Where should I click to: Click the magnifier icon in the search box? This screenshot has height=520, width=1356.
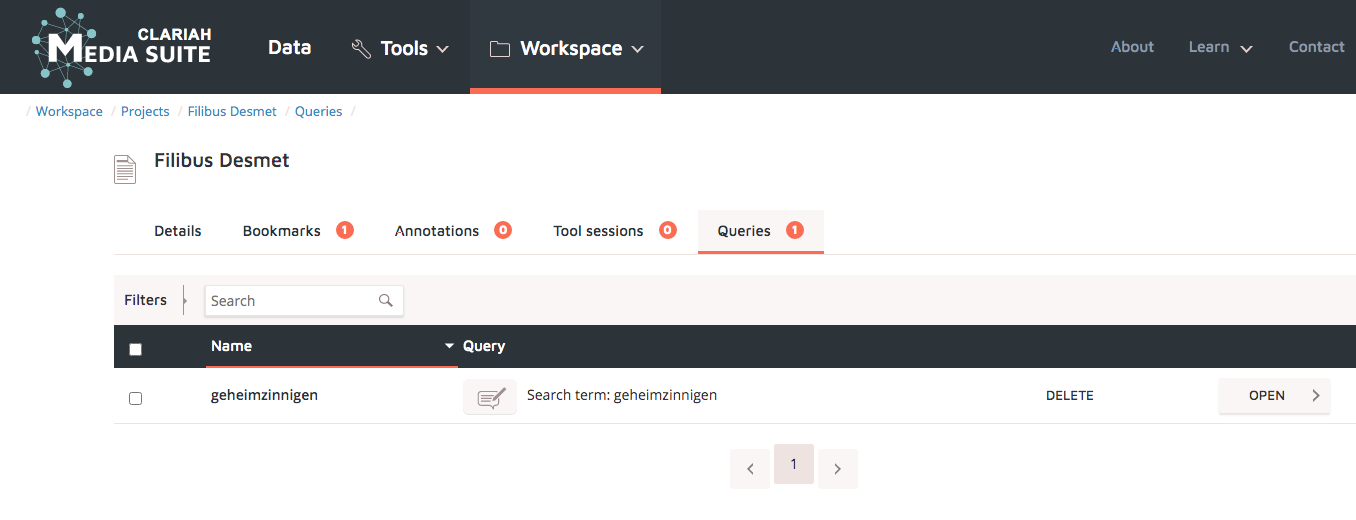click(x=386, y=300)
